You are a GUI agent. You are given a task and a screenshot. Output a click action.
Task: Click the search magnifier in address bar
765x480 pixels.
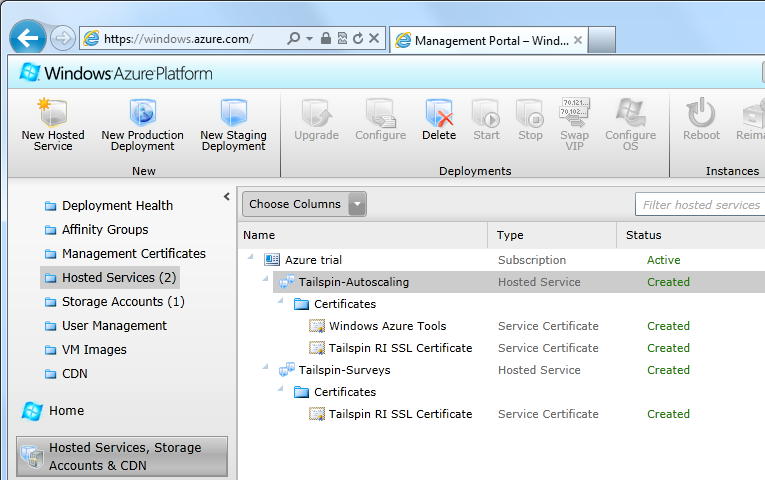coord(294,38)
